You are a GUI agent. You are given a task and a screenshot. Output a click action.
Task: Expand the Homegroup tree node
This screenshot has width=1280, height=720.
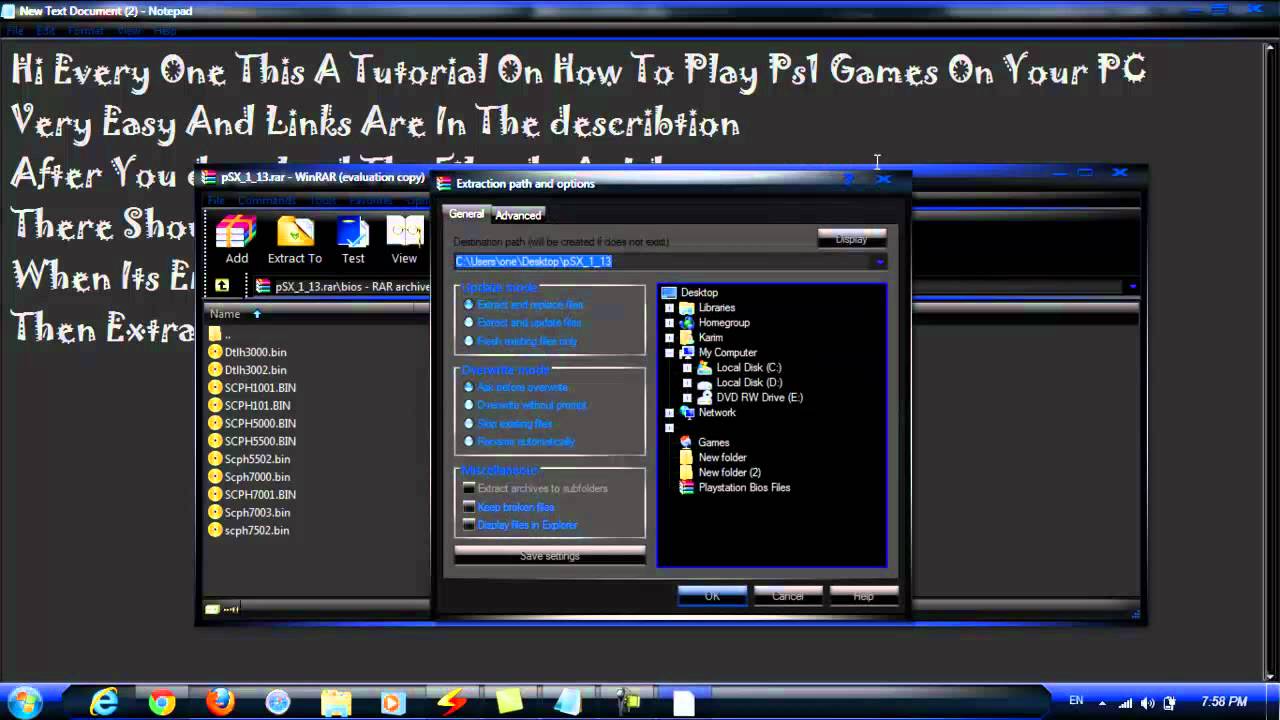(x=669, y=323)
